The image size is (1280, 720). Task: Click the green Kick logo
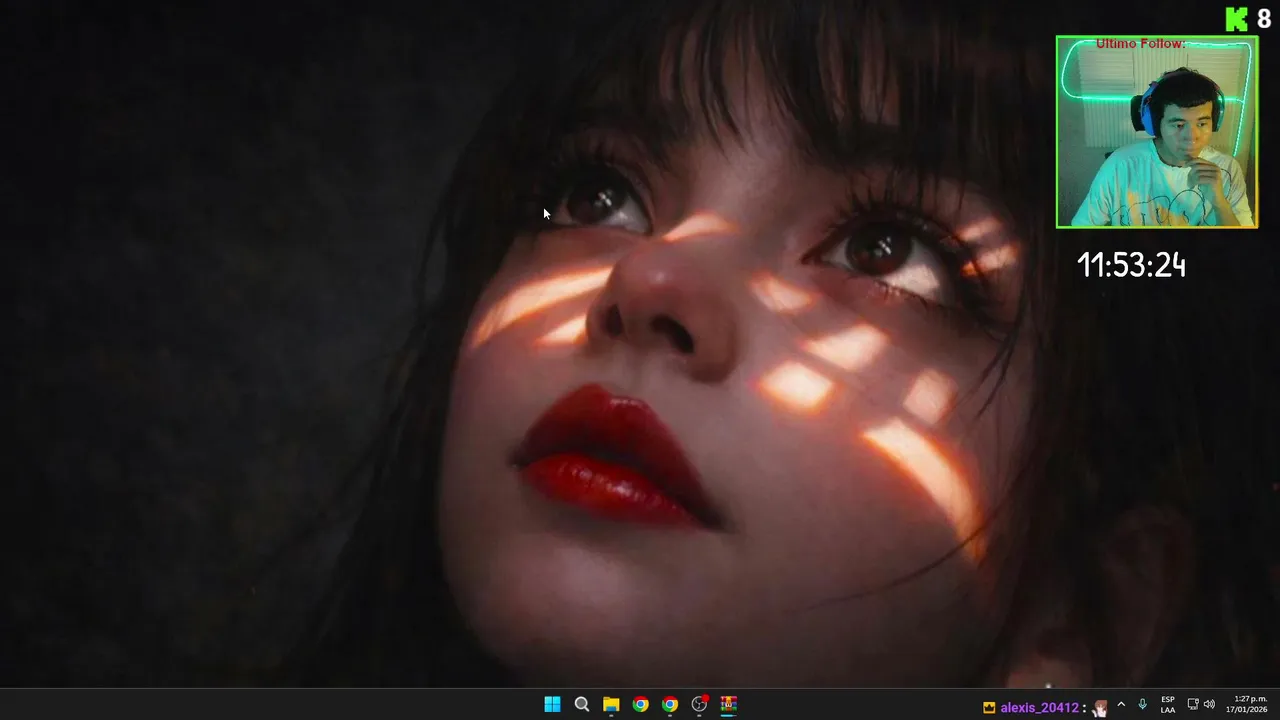pyautogui.click(x=1237, y=19)
